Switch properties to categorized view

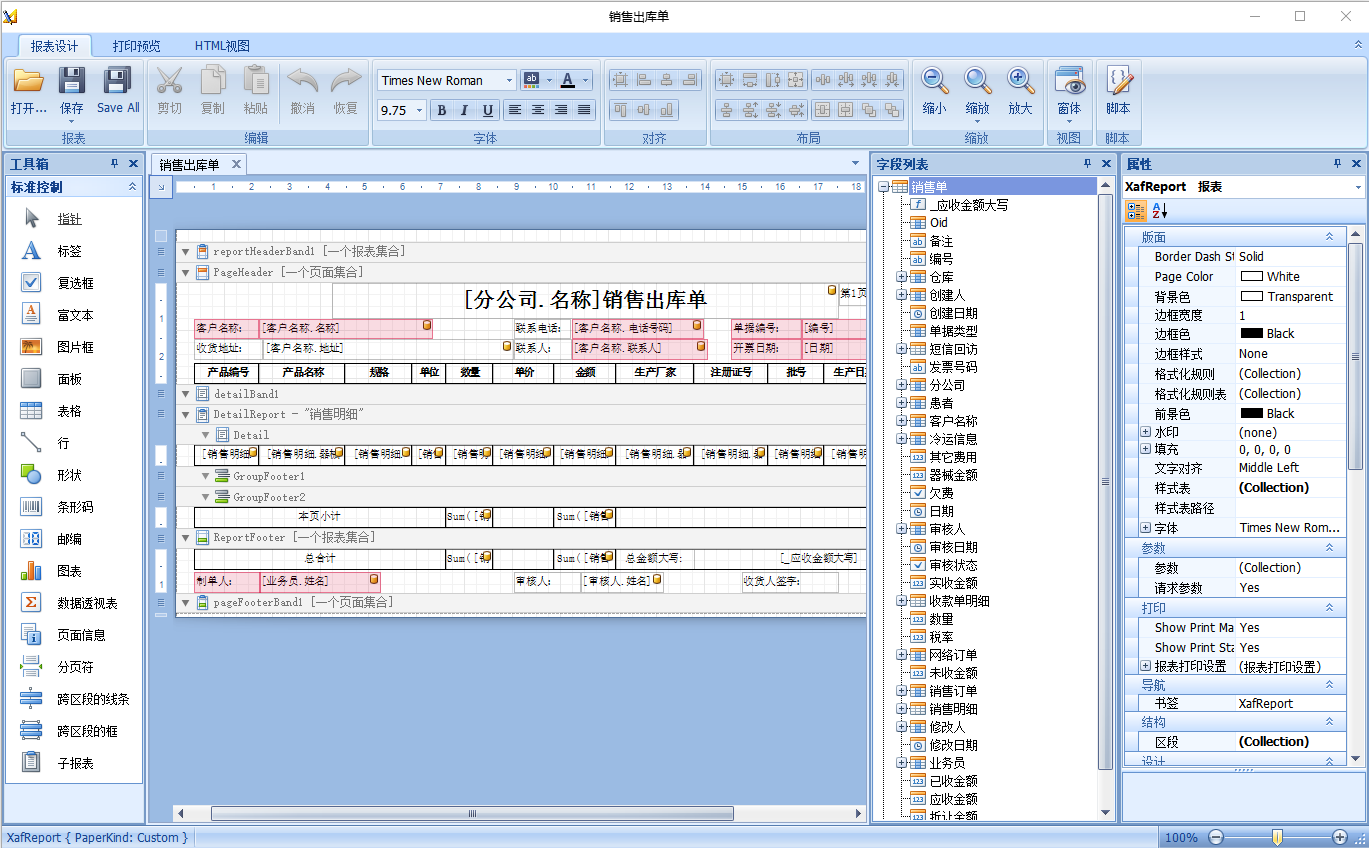(x=1137, y=210)
